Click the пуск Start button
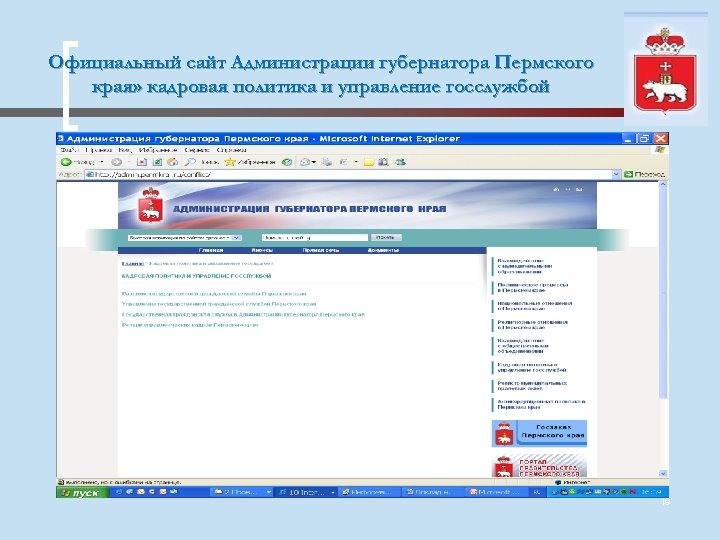720x540 pixels. (x=83, y=492)
